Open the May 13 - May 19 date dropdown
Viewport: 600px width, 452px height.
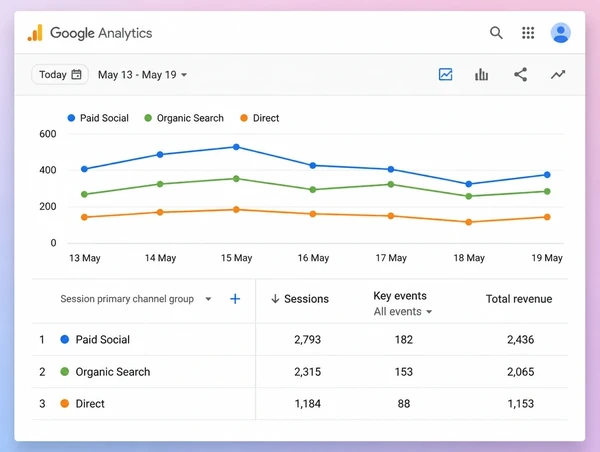click(x=142, y=75)
